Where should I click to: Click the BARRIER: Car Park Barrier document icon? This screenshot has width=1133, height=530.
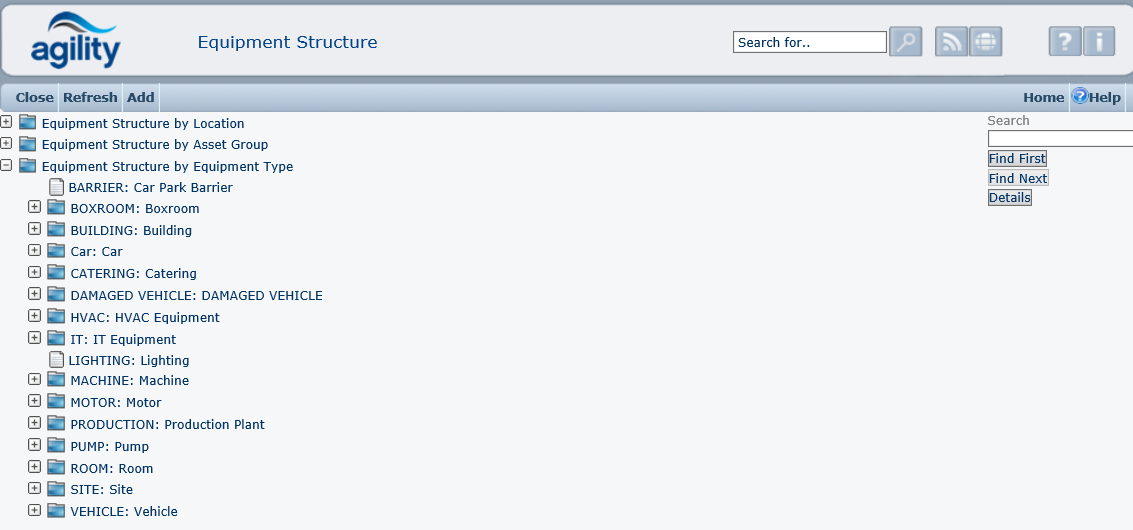click(57, 187)
